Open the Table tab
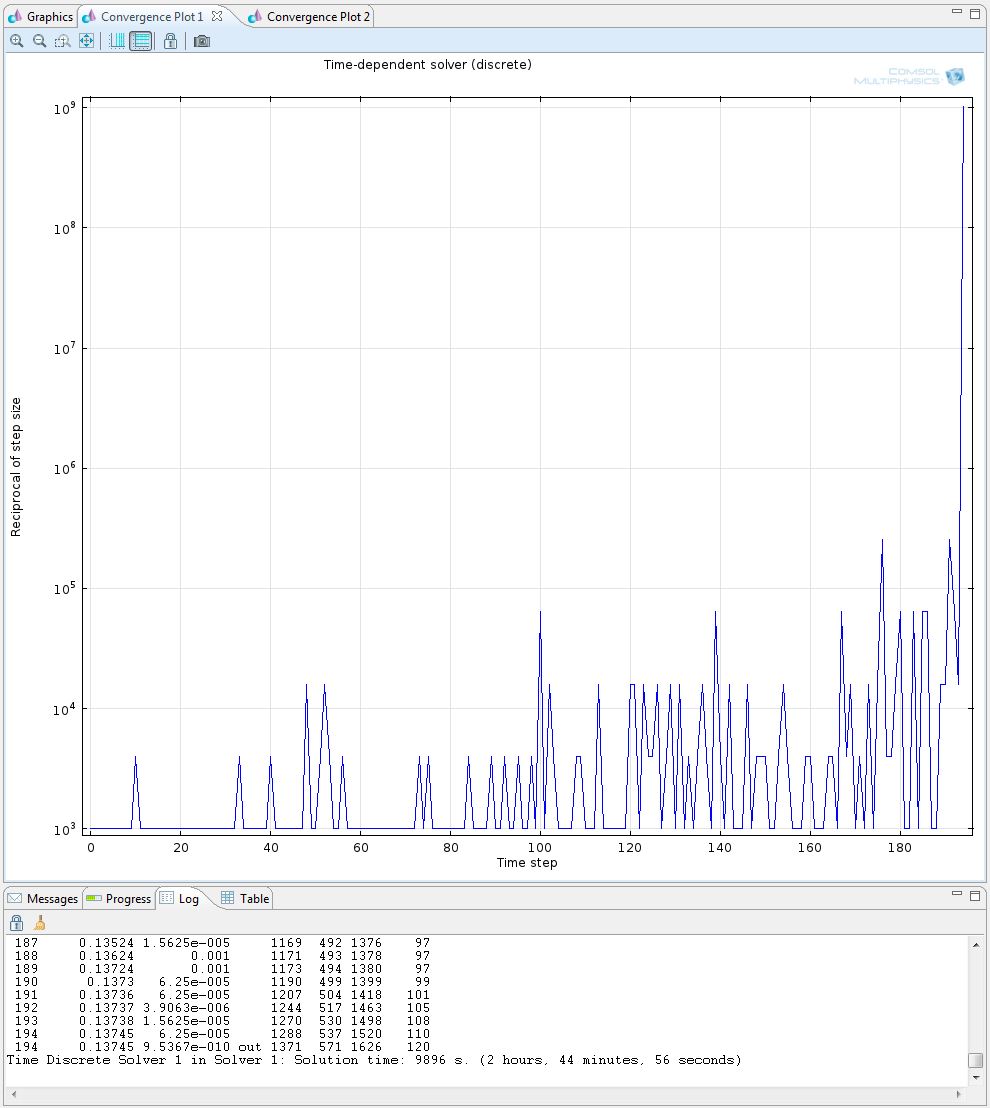 pos(245,898)
